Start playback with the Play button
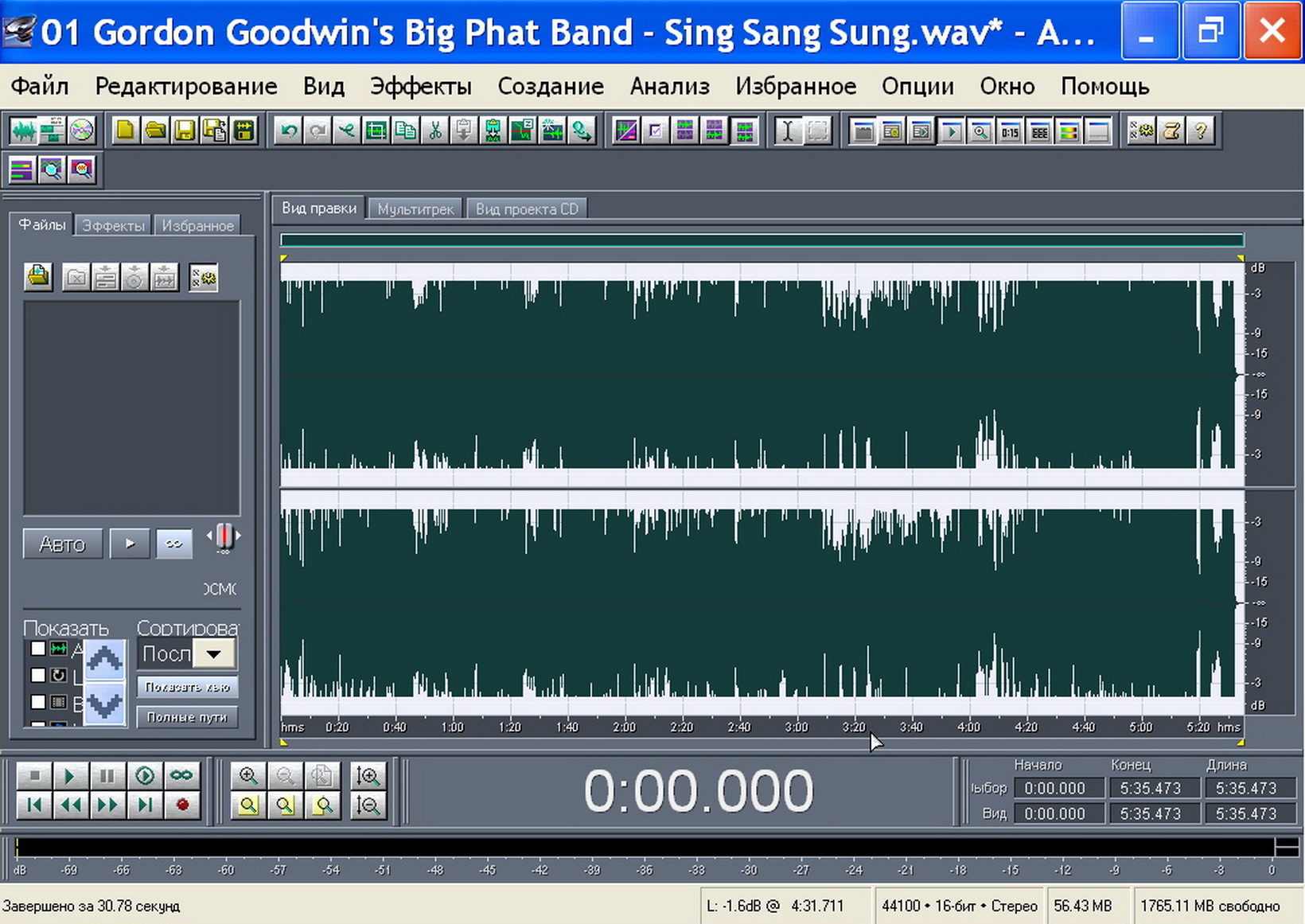The width and height of the screenshot is (1305, 924). click(x=69, y=775)
